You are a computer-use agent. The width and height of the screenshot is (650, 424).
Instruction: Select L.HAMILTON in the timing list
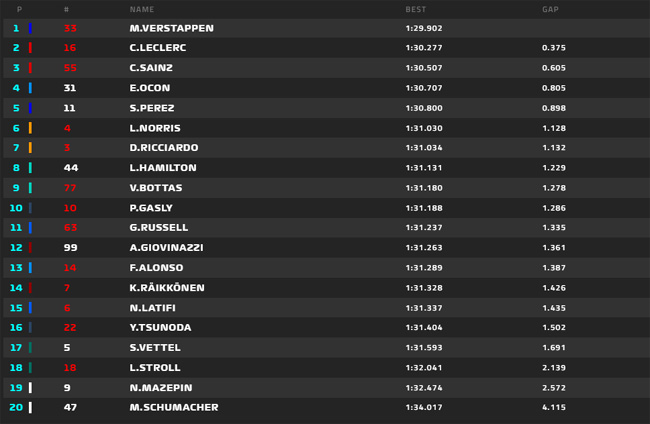point(163,168)
